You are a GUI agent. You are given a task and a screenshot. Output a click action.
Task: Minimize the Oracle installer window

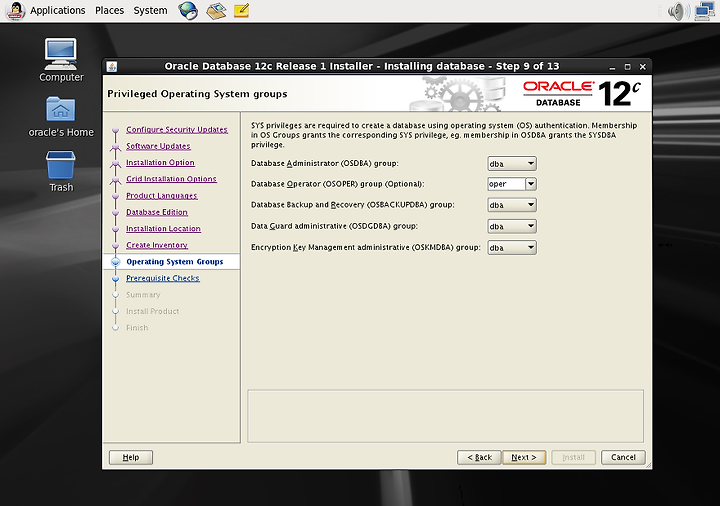(x=612, y=67)
